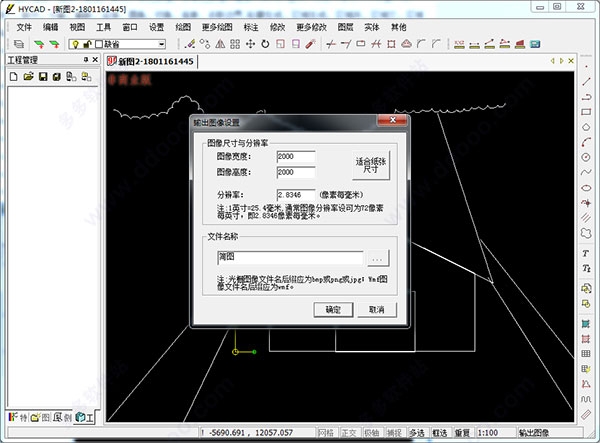Click the Save icon in 工程管理 panel

[x=43, y=77]
